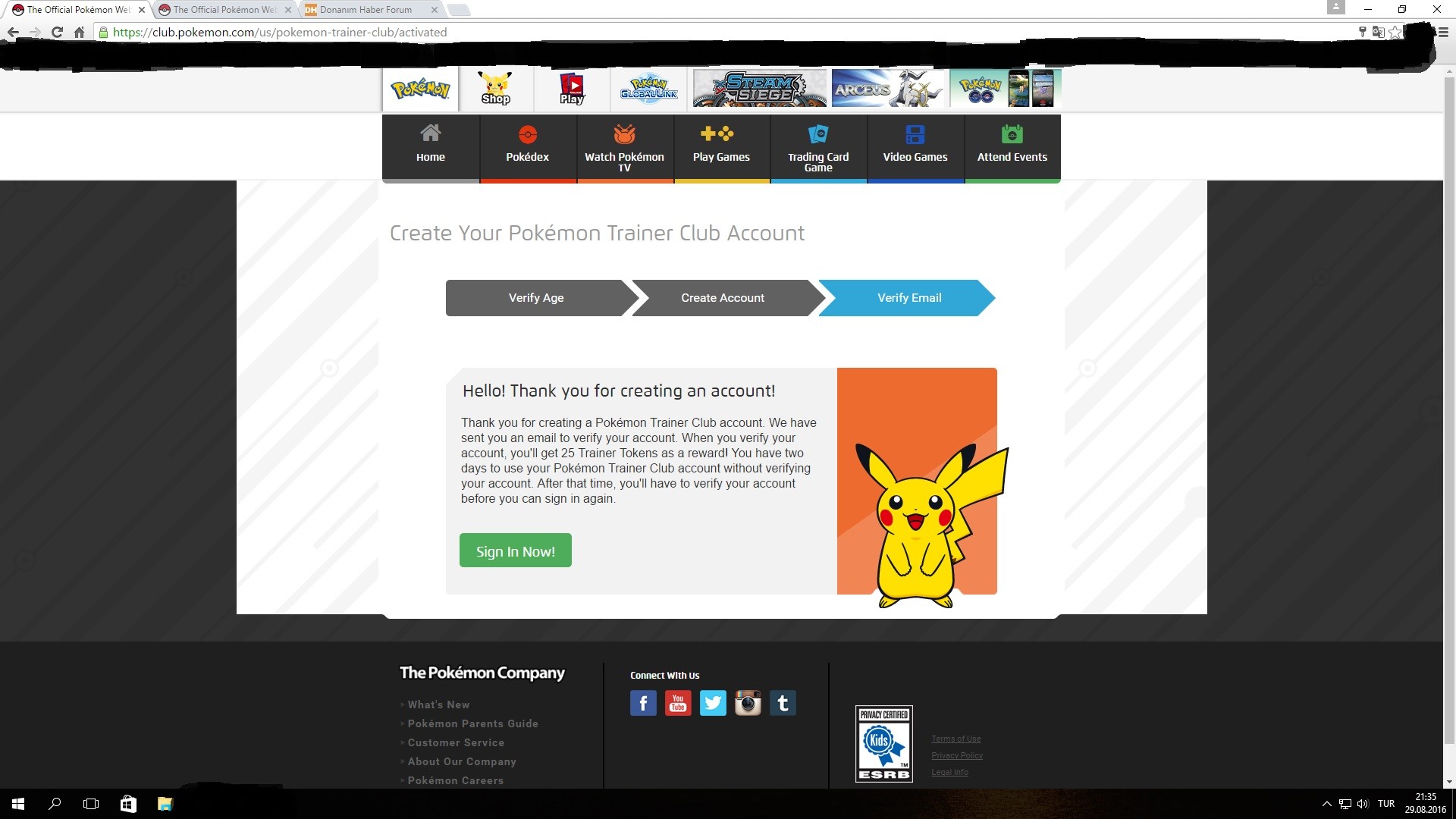Open Pokémon Careers footer link

pos(456,780)
